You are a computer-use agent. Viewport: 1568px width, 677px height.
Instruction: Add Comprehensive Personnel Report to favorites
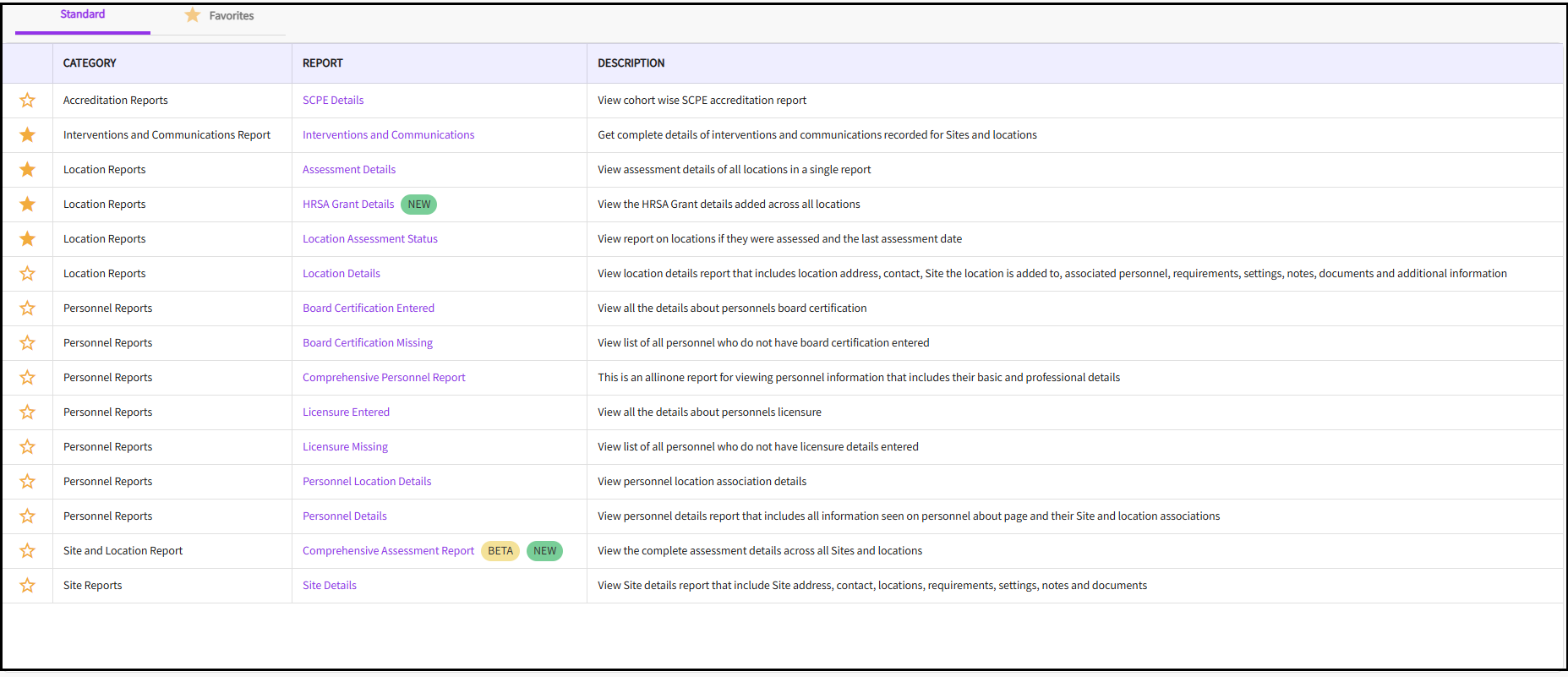tap(27, 378)
